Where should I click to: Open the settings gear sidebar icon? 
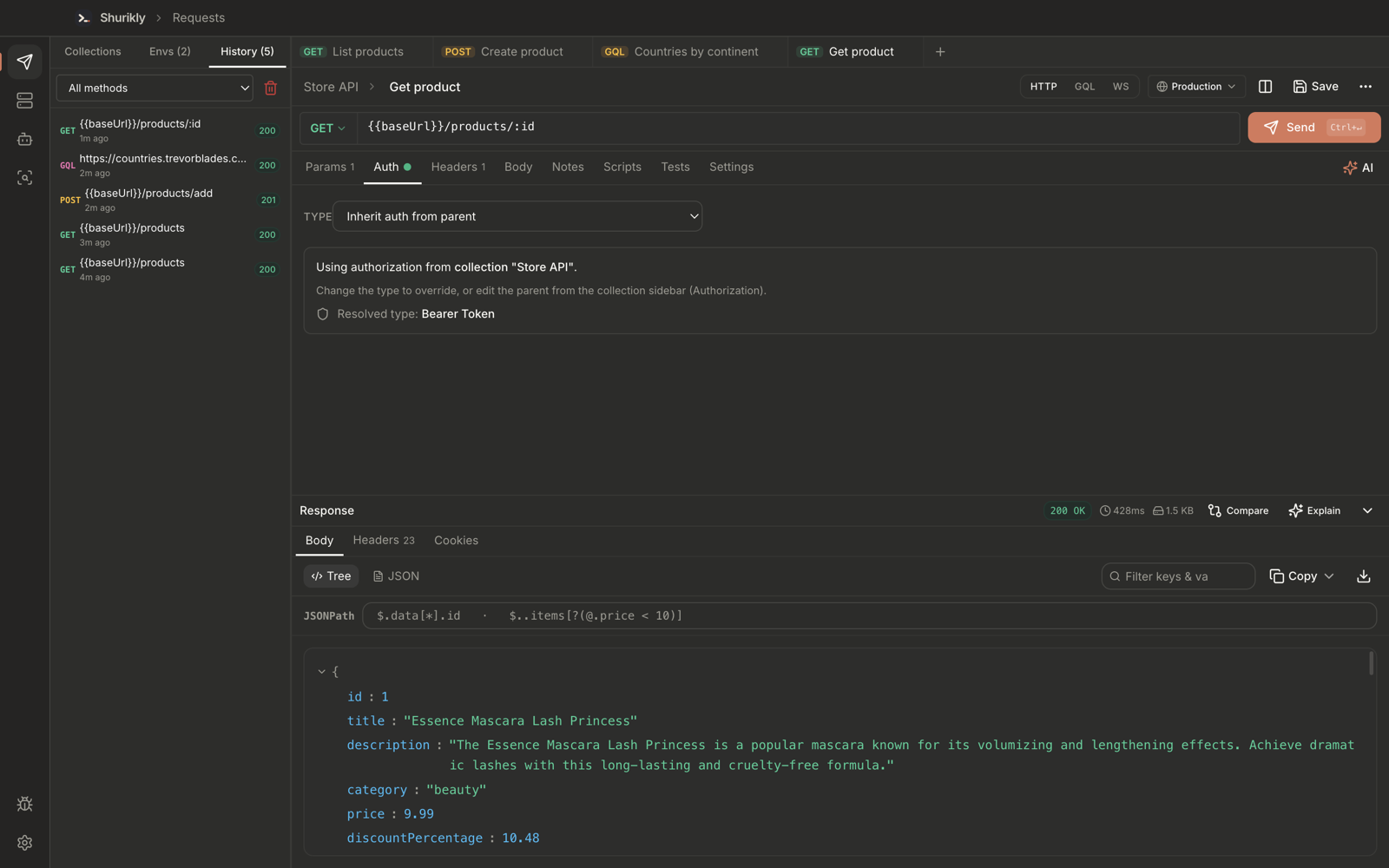(x=24, y=843)
